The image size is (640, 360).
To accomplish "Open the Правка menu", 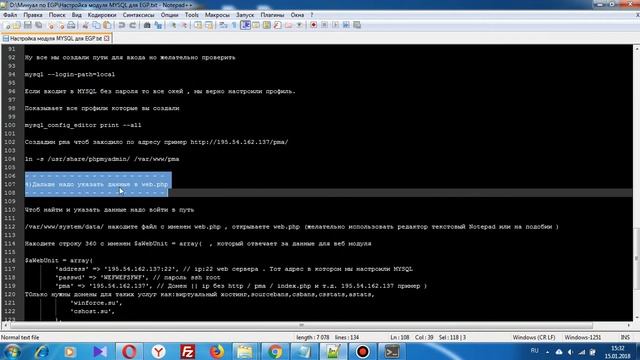I will (x=33, y=15).
